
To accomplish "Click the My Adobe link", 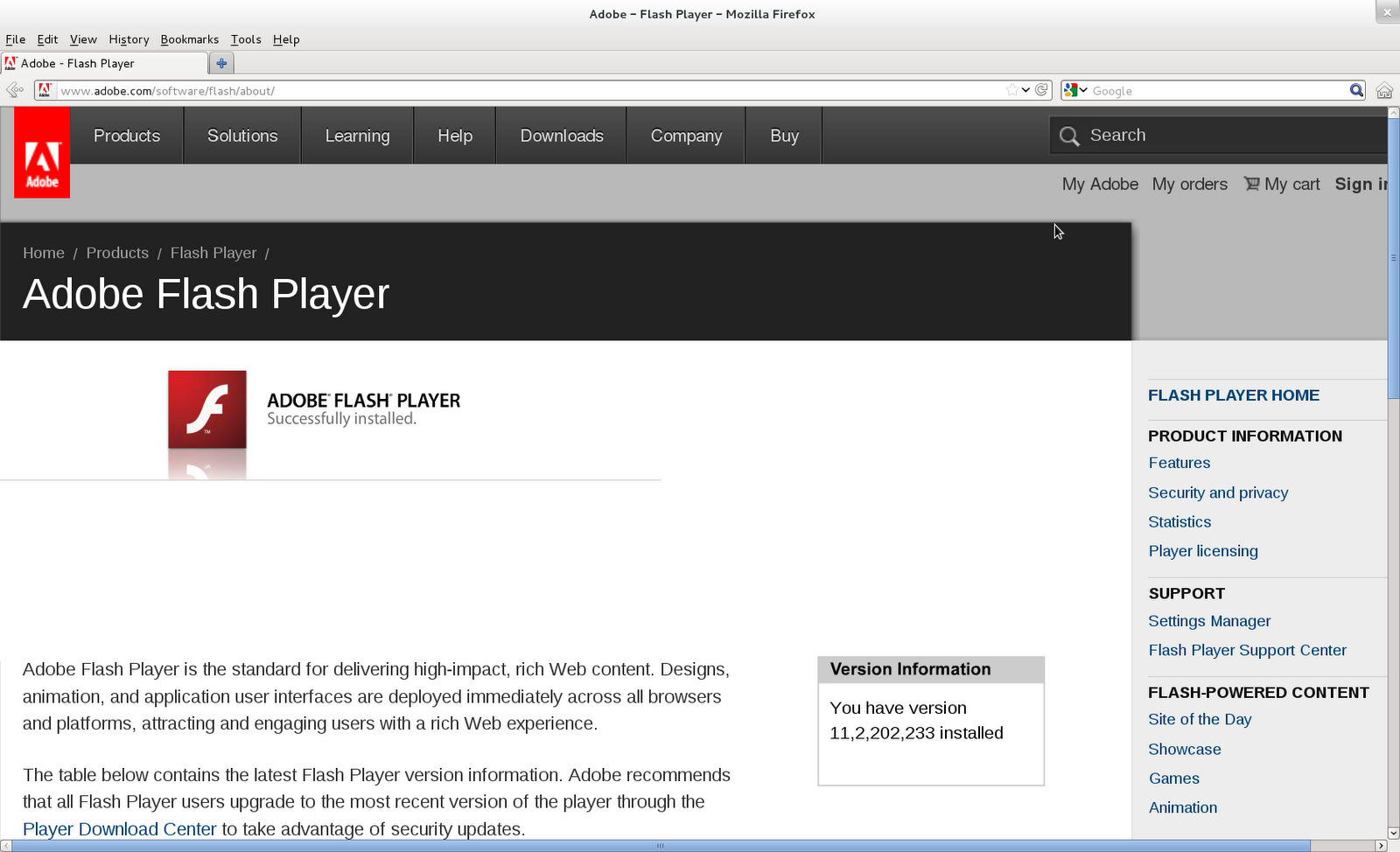I will 1100,184.
